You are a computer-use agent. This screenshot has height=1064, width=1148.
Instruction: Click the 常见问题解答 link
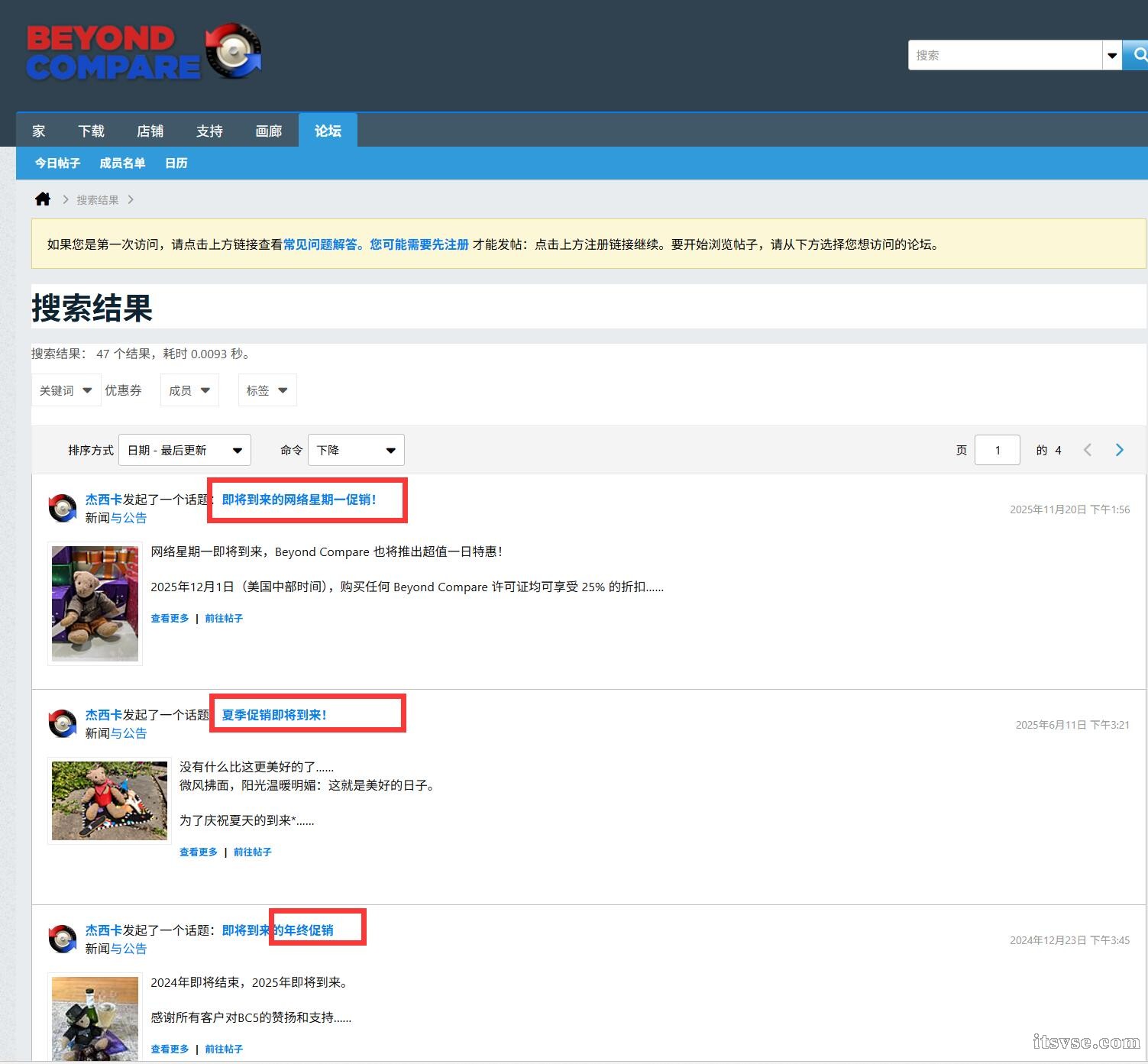(x=320, y=244)
